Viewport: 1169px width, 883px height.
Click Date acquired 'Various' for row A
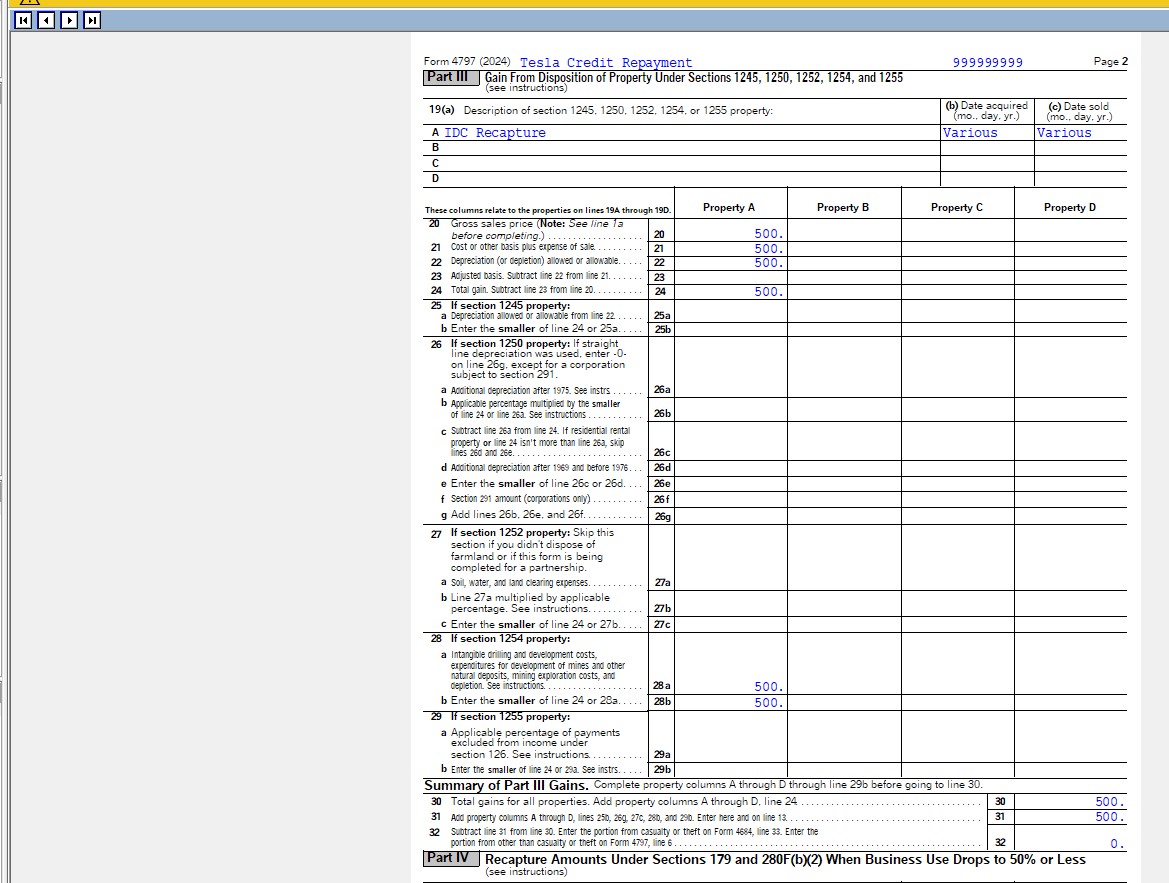[970, 133]
